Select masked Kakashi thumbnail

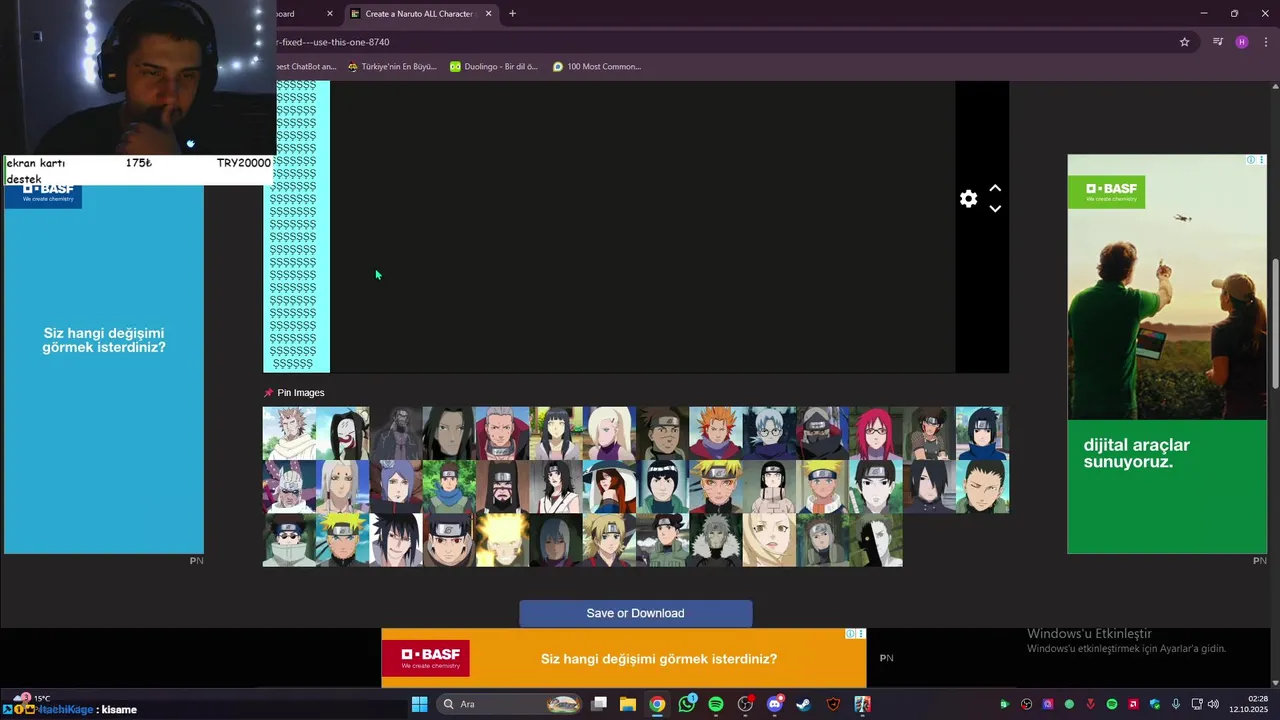(x=822, y=433)
